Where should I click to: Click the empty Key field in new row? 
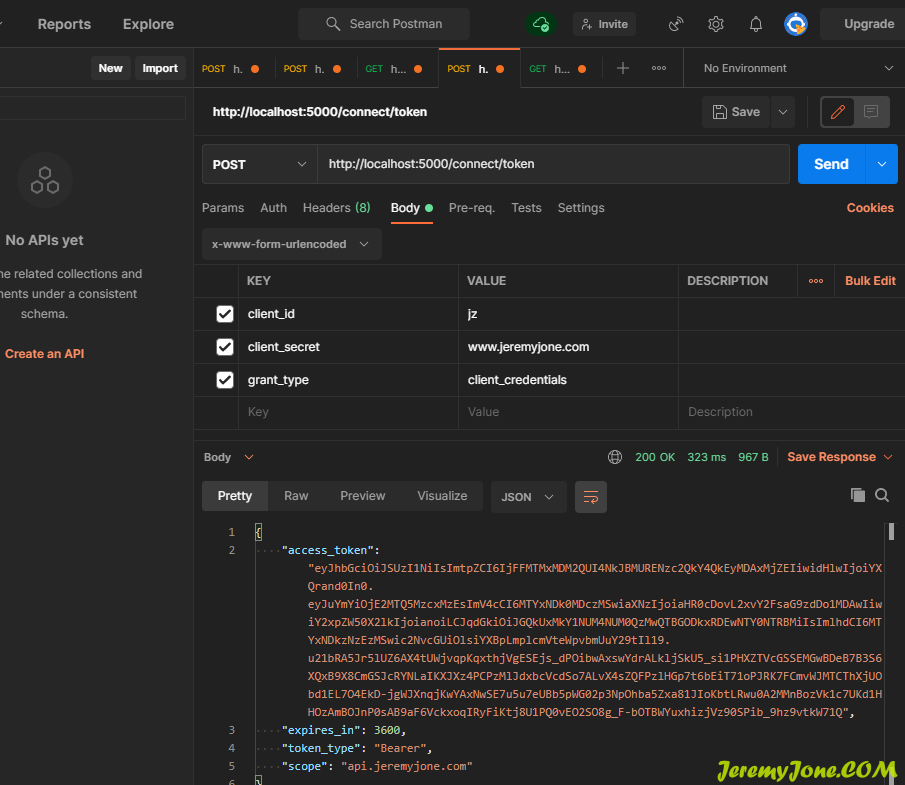(x=348, y=412)
